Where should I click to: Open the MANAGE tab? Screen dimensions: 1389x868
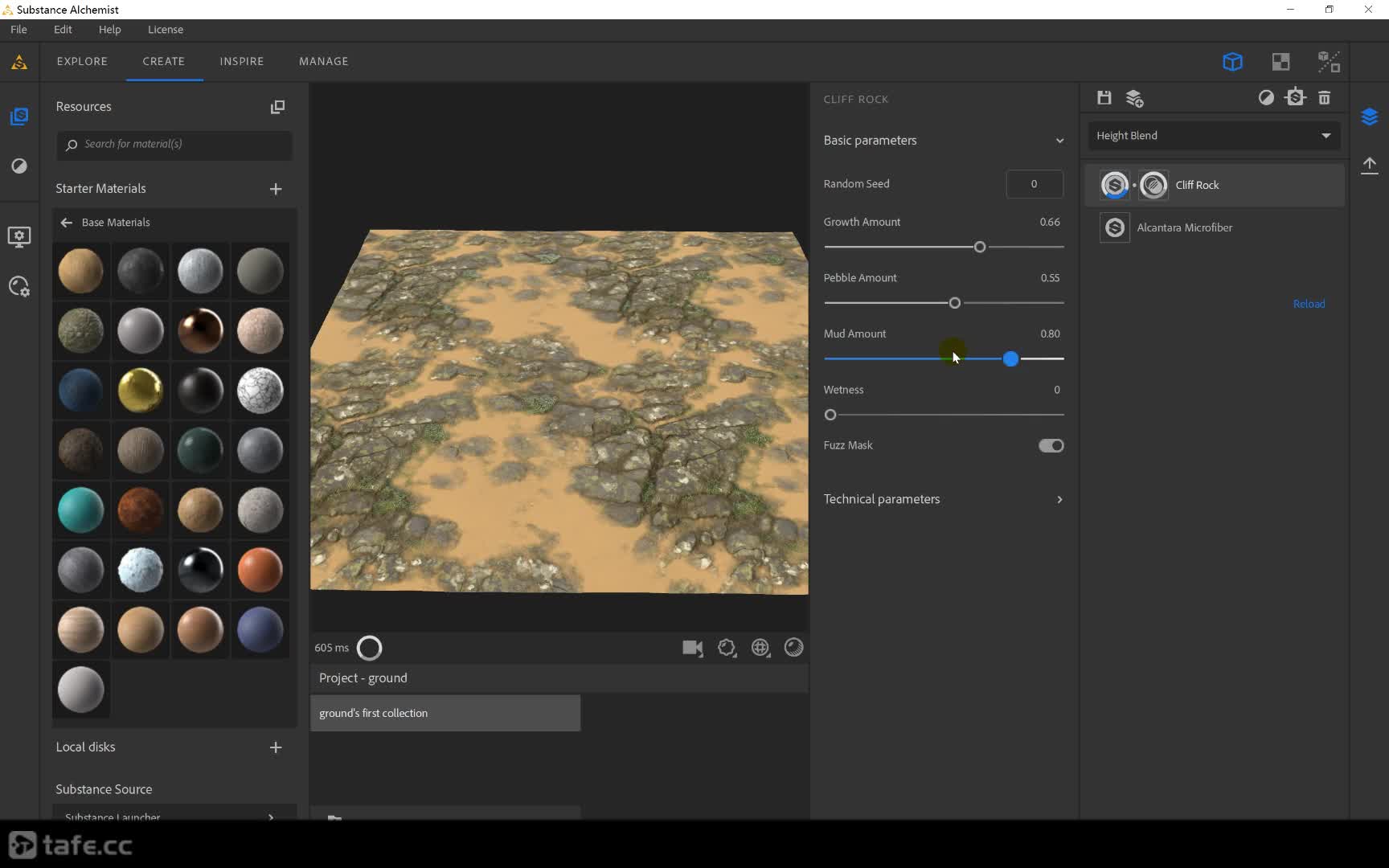point(324,61)
